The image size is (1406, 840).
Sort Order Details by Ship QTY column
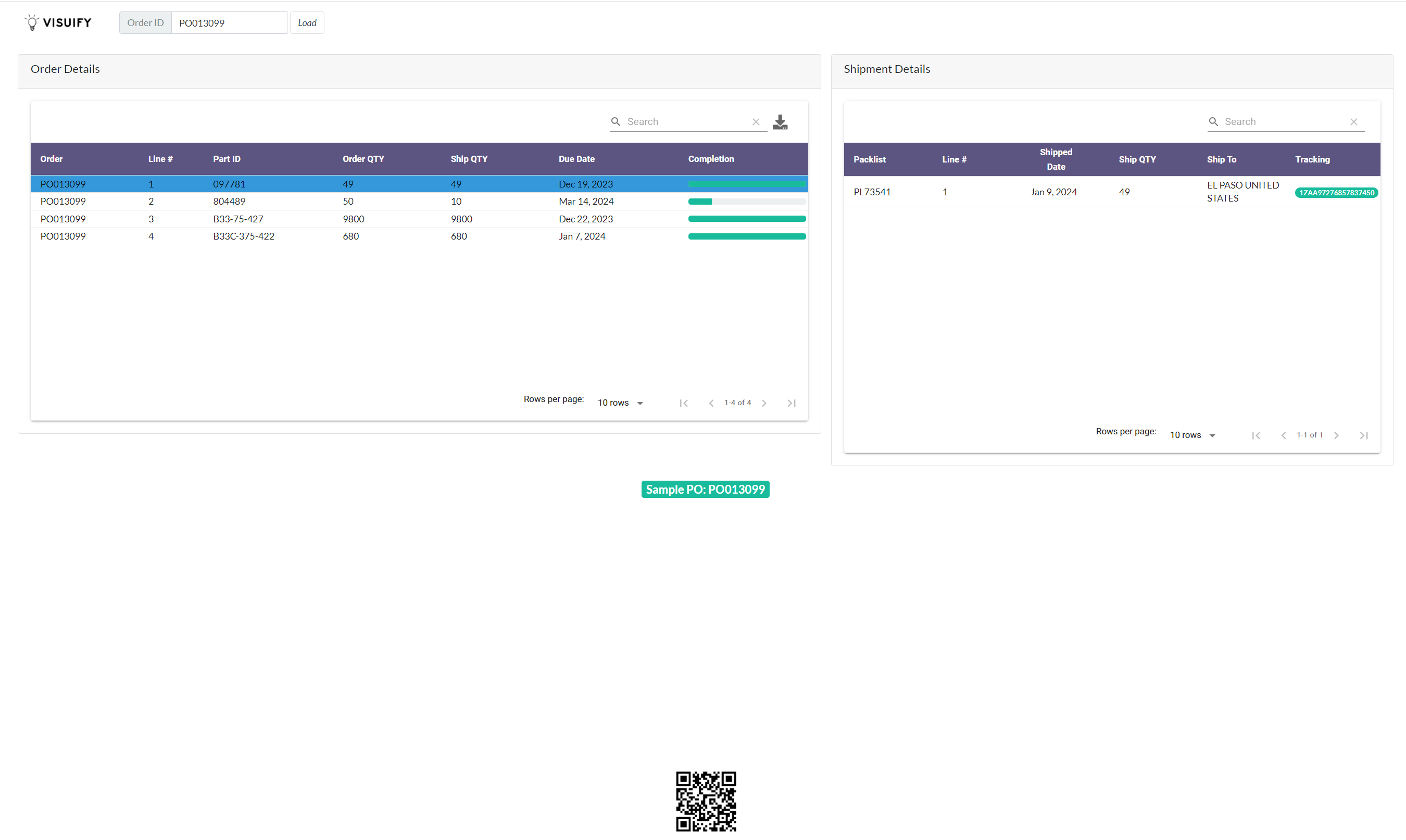tap(469, 159)
